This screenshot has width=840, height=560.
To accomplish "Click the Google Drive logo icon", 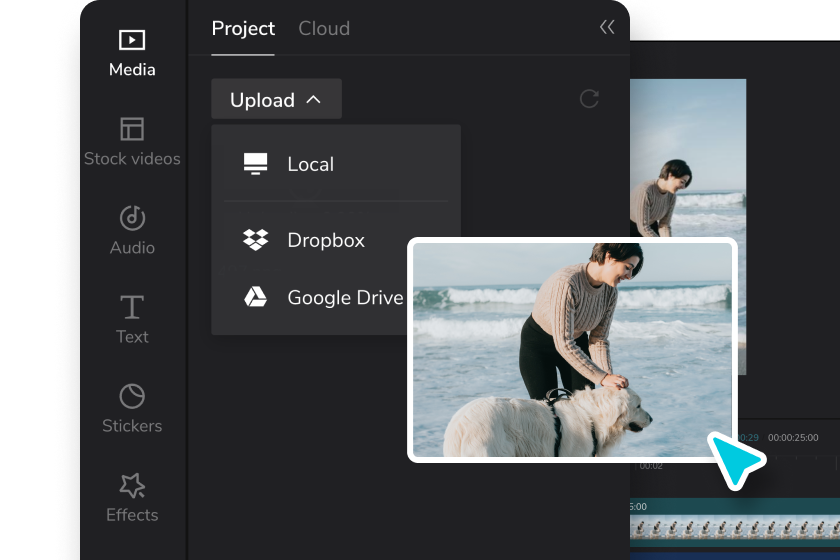I will point(256,296).
